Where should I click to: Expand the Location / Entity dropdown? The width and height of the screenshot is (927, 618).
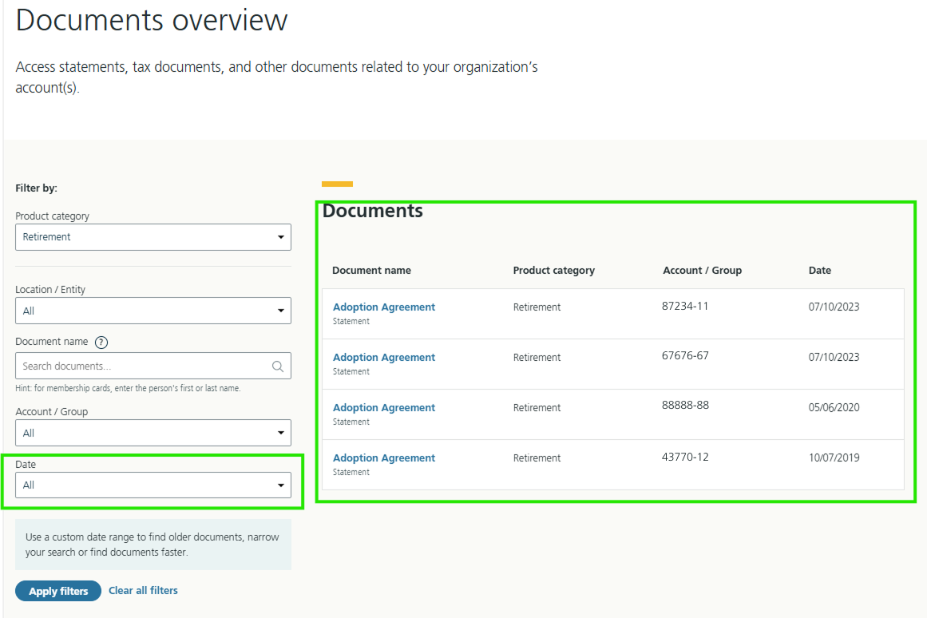153,310
